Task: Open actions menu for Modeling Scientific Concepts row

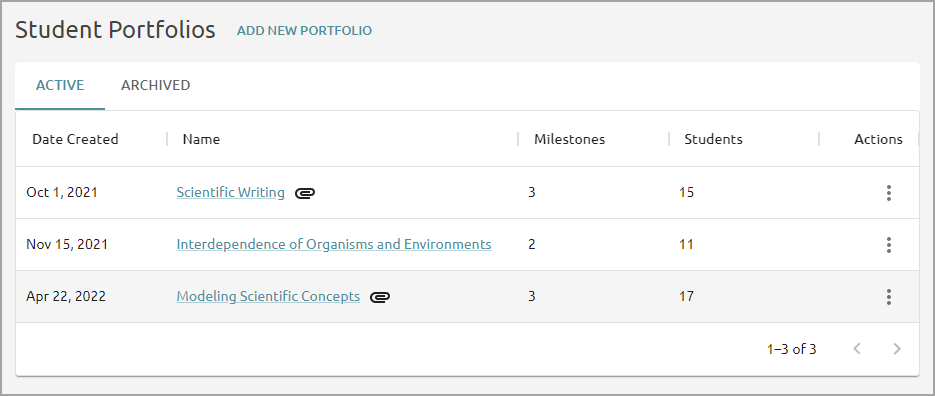Action: (x=888, y=296)
